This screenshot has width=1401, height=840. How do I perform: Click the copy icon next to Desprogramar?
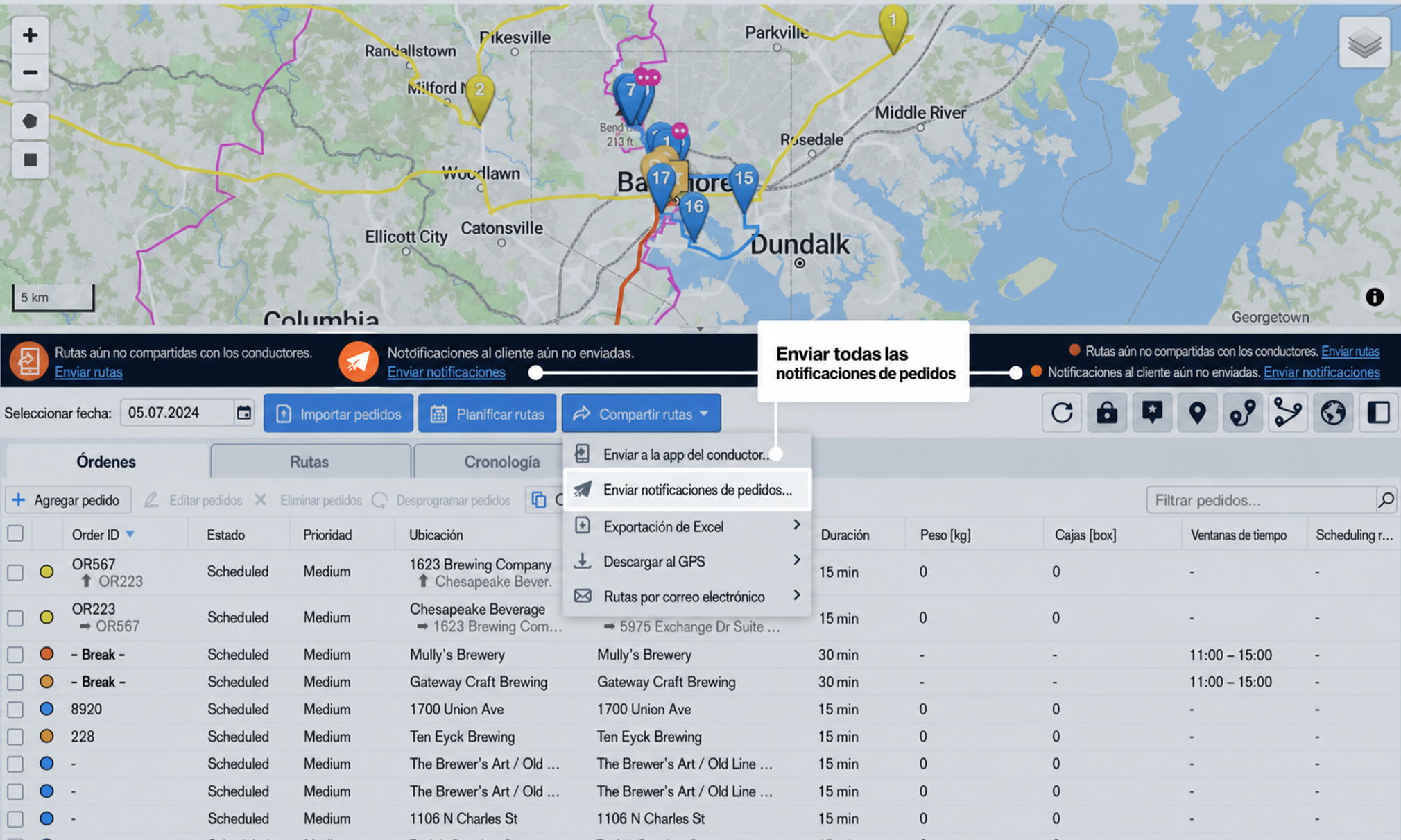click(539, 499)
